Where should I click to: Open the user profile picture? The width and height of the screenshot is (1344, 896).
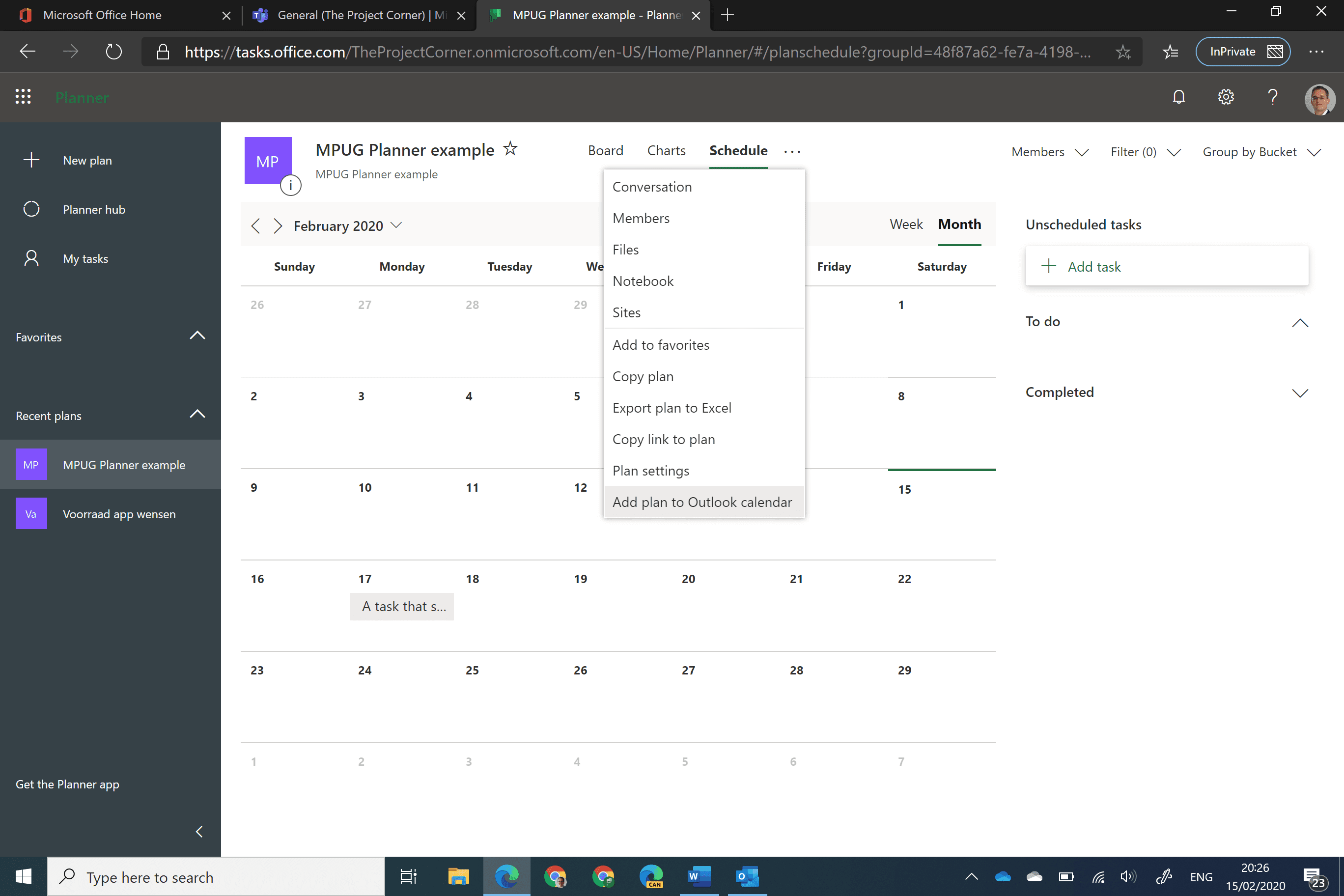click(1319, 99)
